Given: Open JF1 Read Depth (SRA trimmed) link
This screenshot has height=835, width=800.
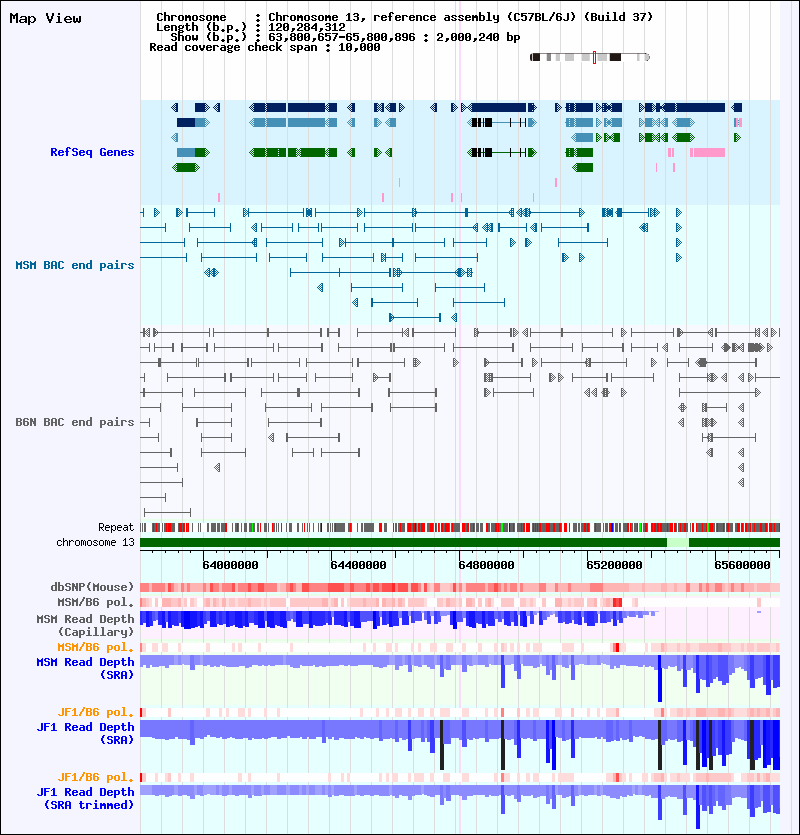Looking at the screenshot, I should [x=85, y=798].
